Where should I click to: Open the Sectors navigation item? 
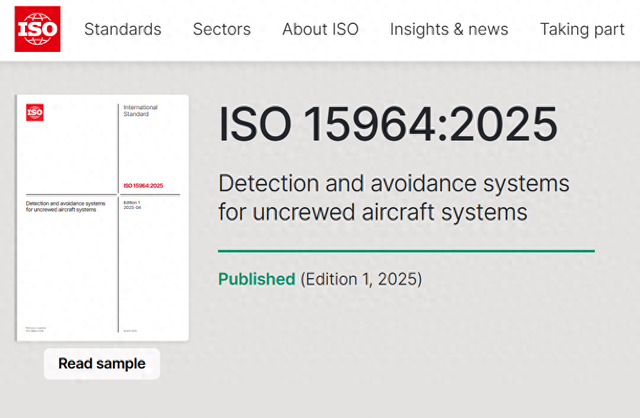pos(221,29)
